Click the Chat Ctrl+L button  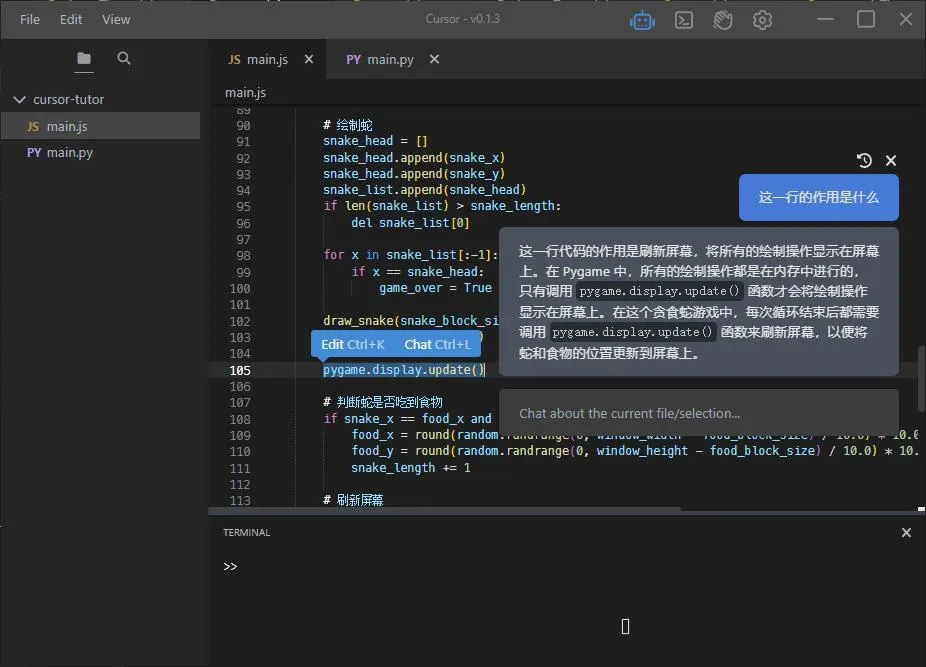(437, 344)
